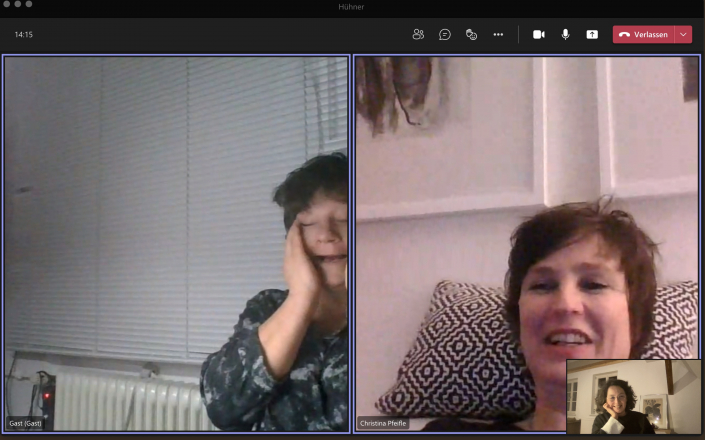The height and width of the screenshot is (440, 705).
Task: Click your self-view preview thumbnail
Action: (634, 396)
